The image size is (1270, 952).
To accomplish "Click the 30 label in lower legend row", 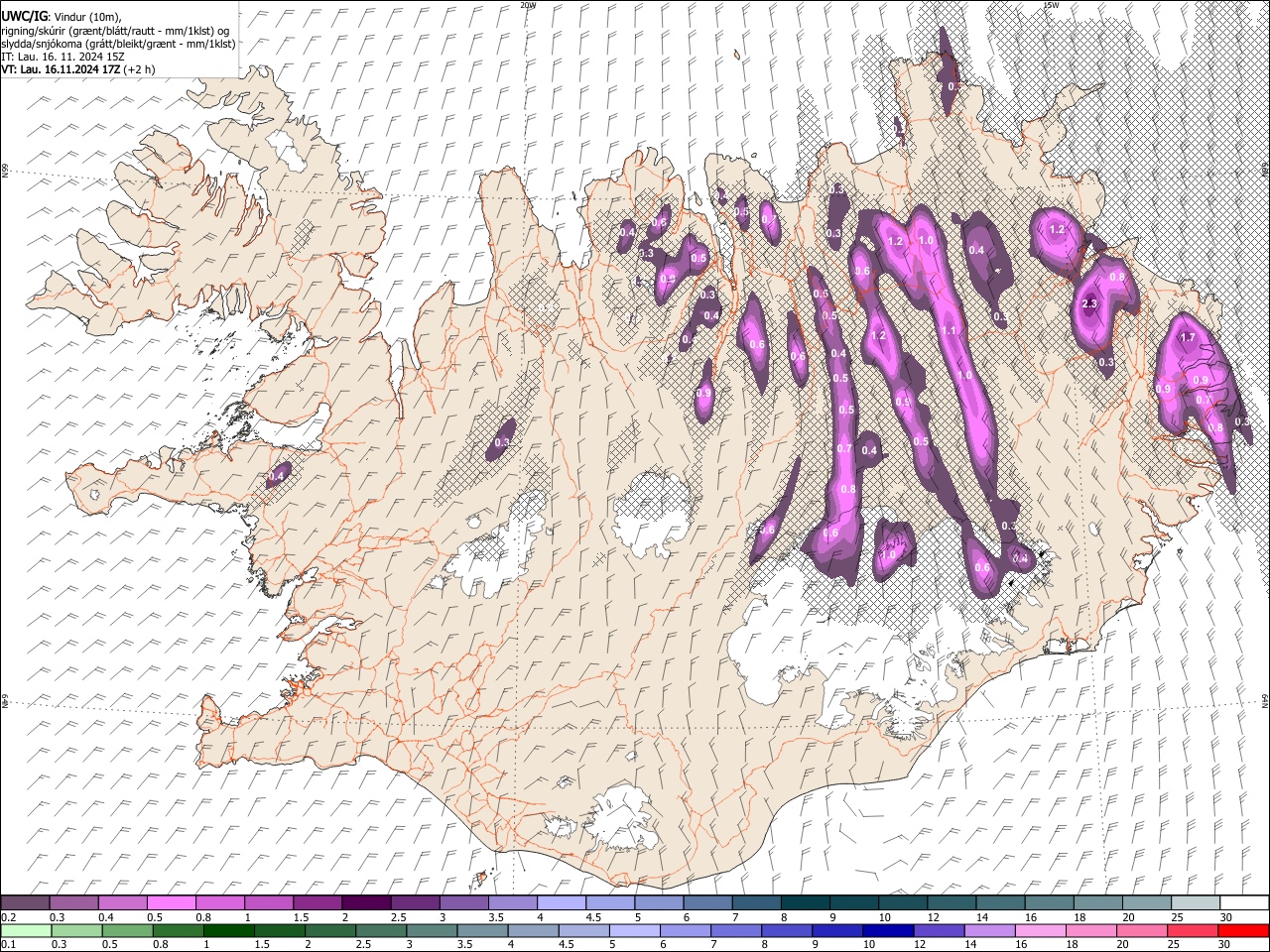I will click(1225, 945).
